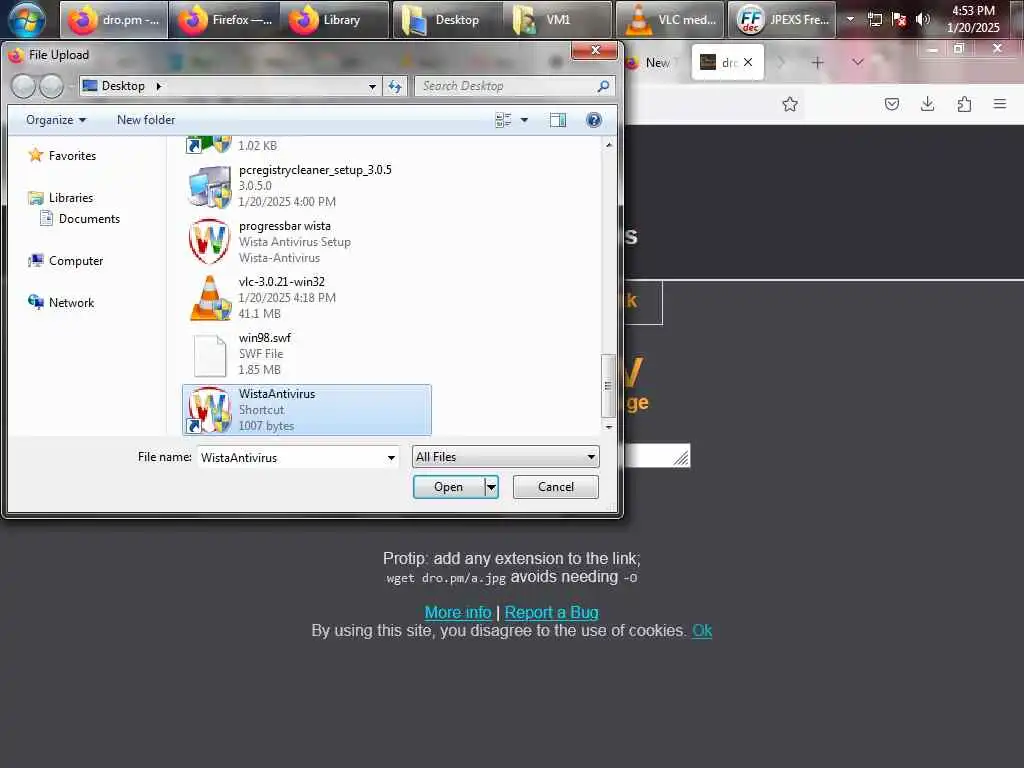Click the VLC cone file icon
This screenshot has height=768, width=1024.
(x=210, y=298)
